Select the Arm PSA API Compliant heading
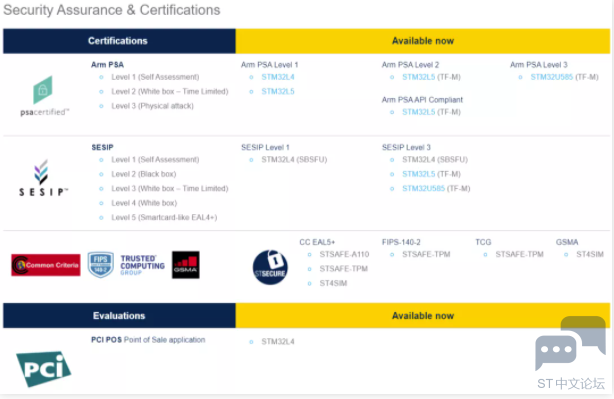The image size is (614, 399). click(x=422, y=100)
